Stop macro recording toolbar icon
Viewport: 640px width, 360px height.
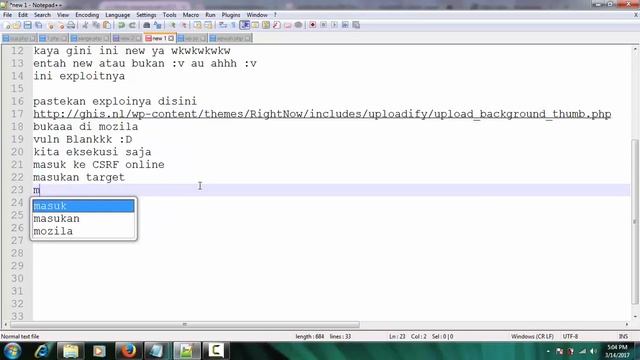(x=323, y=25)
